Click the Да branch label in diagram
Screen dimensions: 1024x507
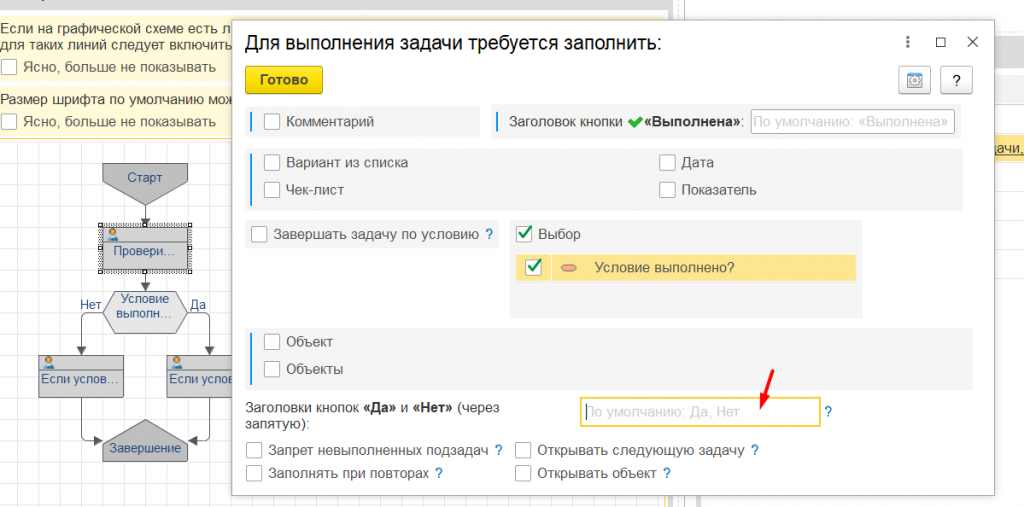point(197,304)
